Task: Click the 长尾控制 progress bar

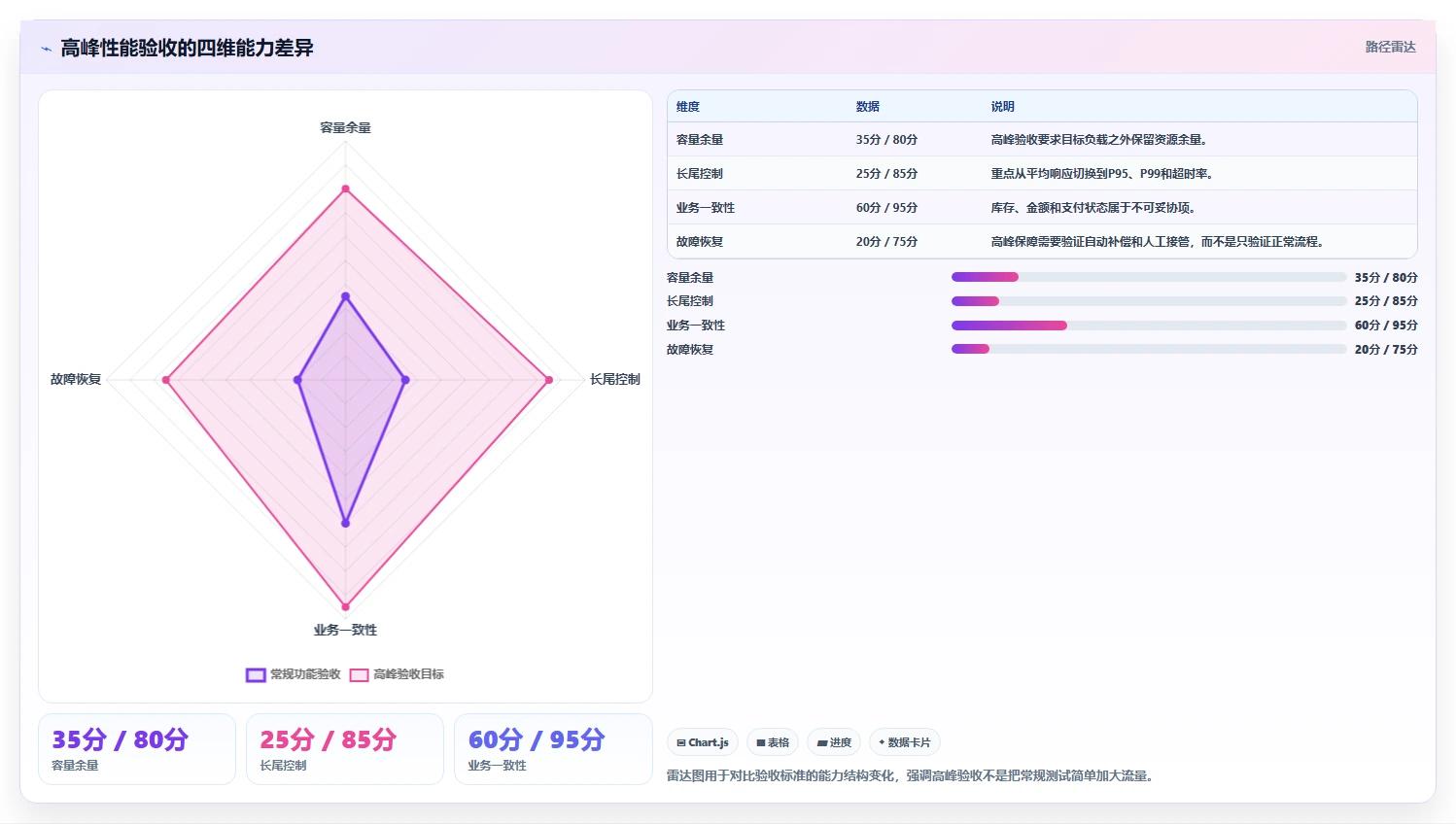Action: pos(1149,301)
